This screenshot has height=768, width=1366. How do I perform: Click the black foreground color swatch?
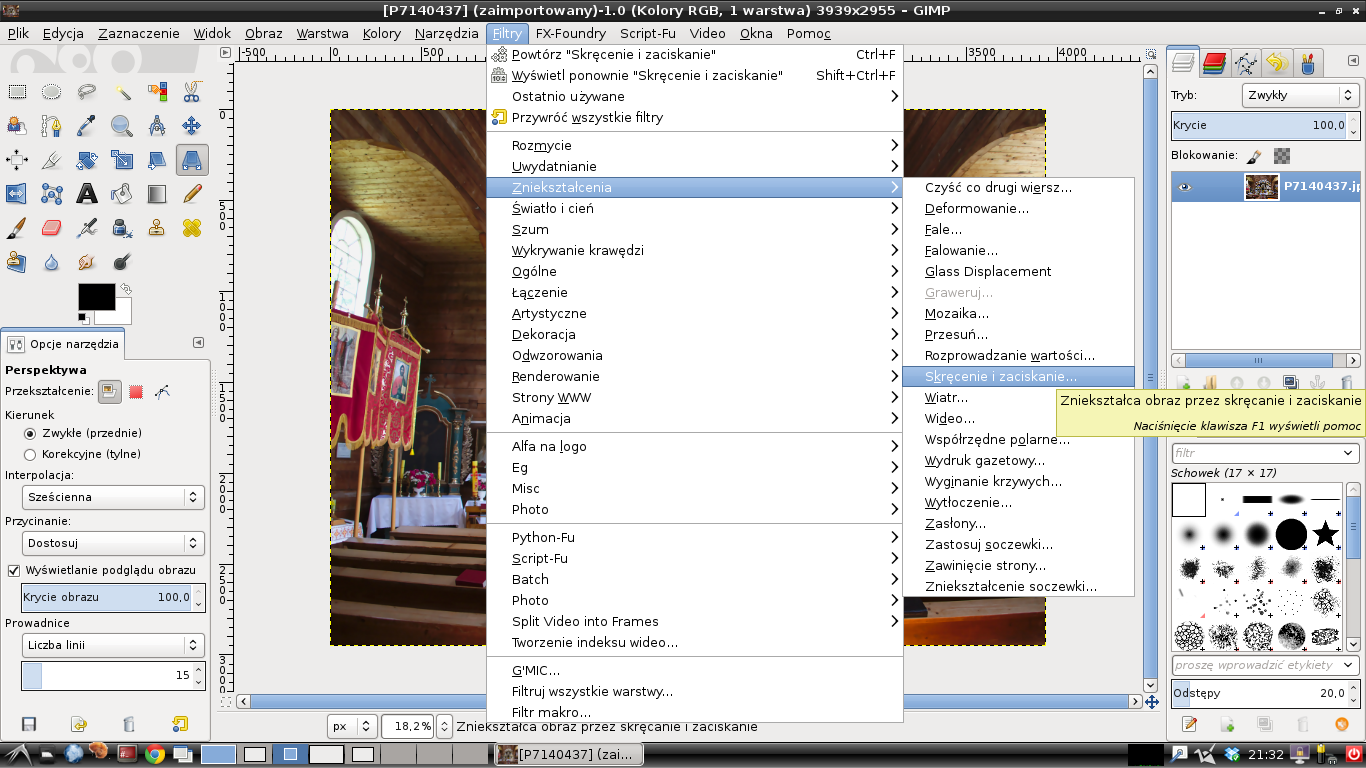95,296
